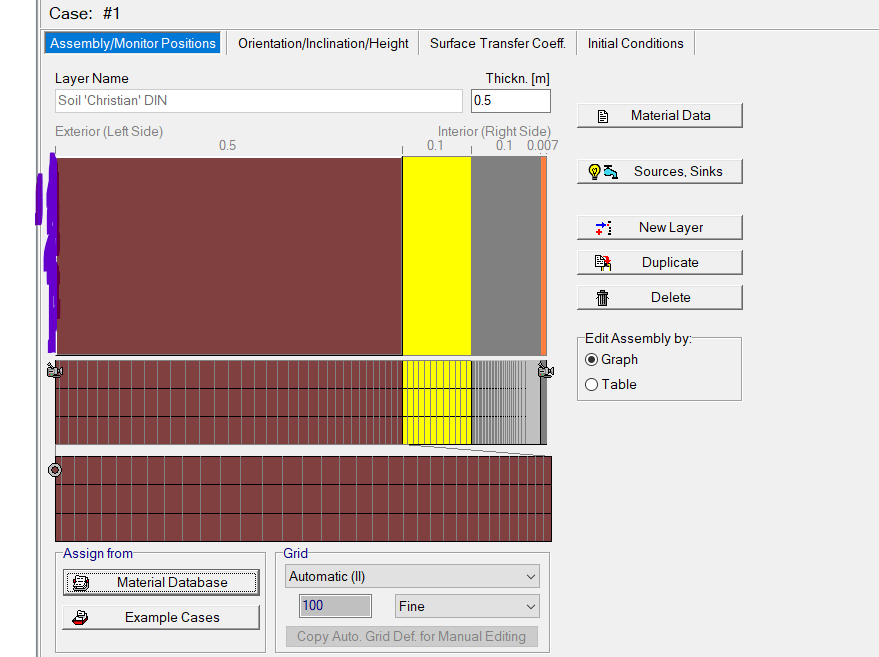Select the Graph radio button
The image size is (879, 657).
click(592, 360)
